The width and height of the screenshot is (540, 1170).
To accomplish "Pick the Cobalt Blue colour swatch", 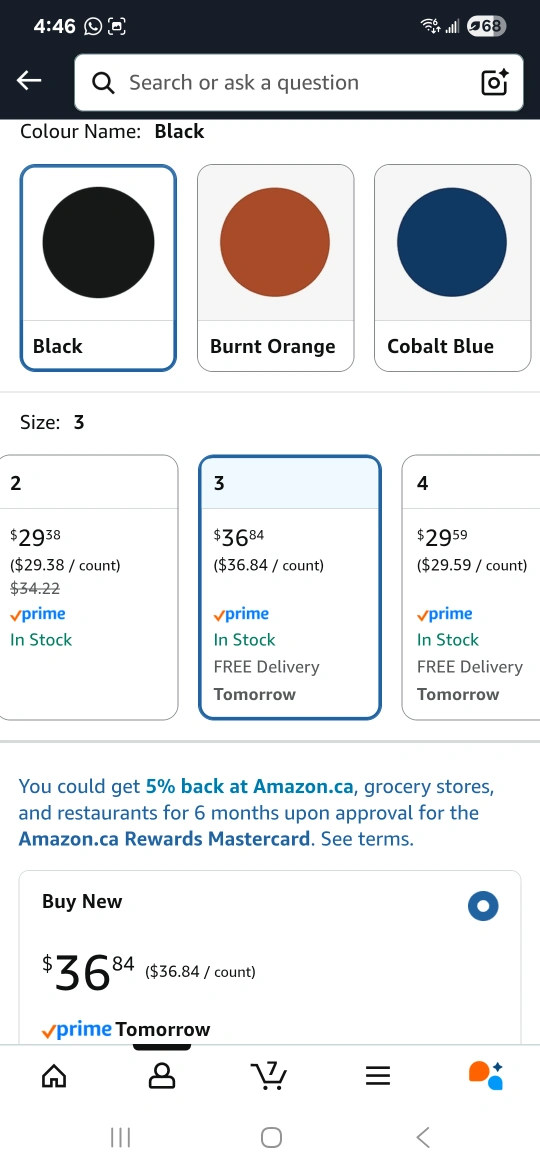I will point(453,268).
